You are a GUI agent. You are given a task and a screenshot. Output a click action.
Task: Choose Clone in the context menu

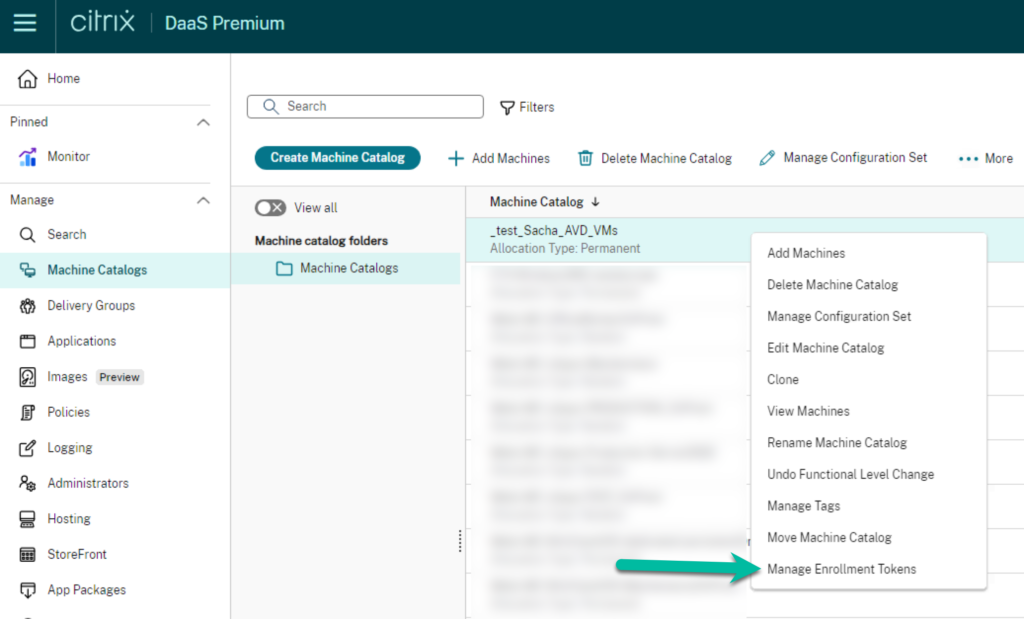tap(782, 379)
